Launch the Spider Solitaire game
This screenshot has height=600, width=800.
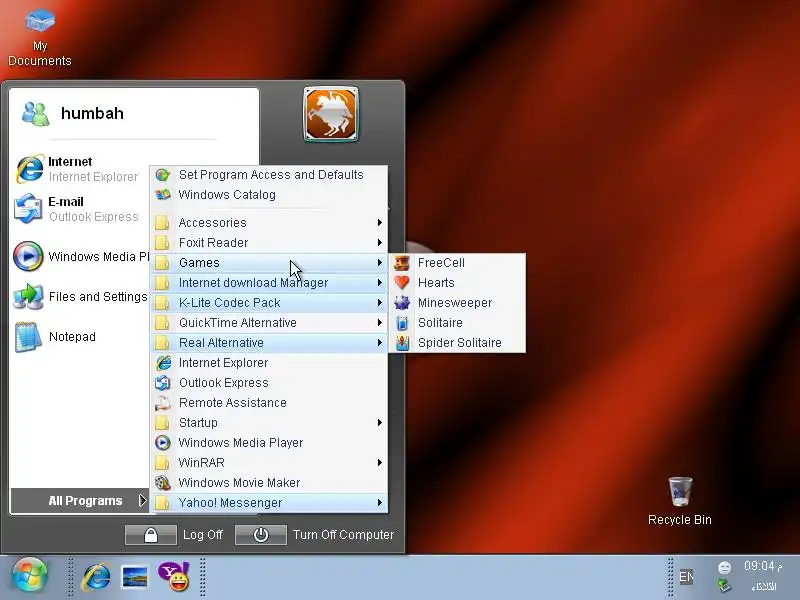click(x=458, y=342)
